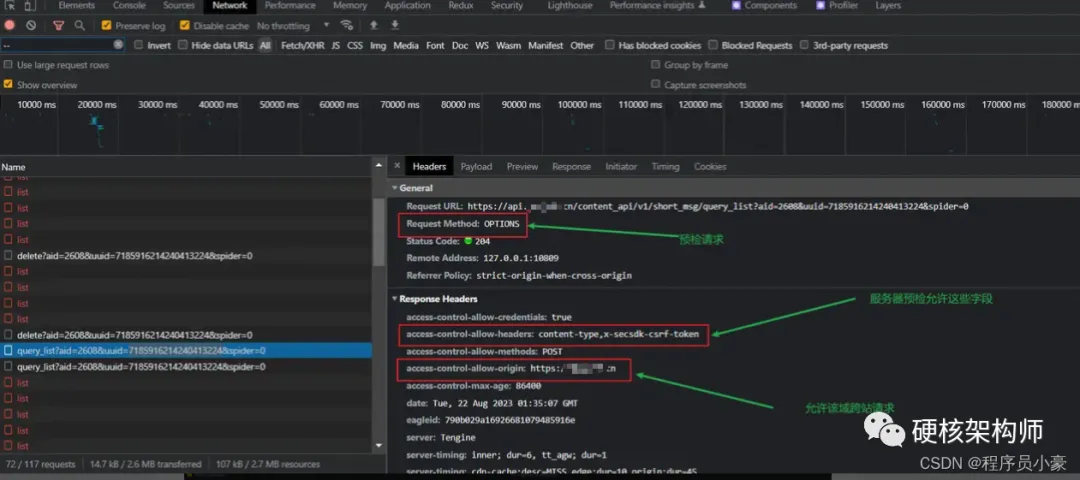
Task: Click the red record network log icon
Action: coord(10,25)
